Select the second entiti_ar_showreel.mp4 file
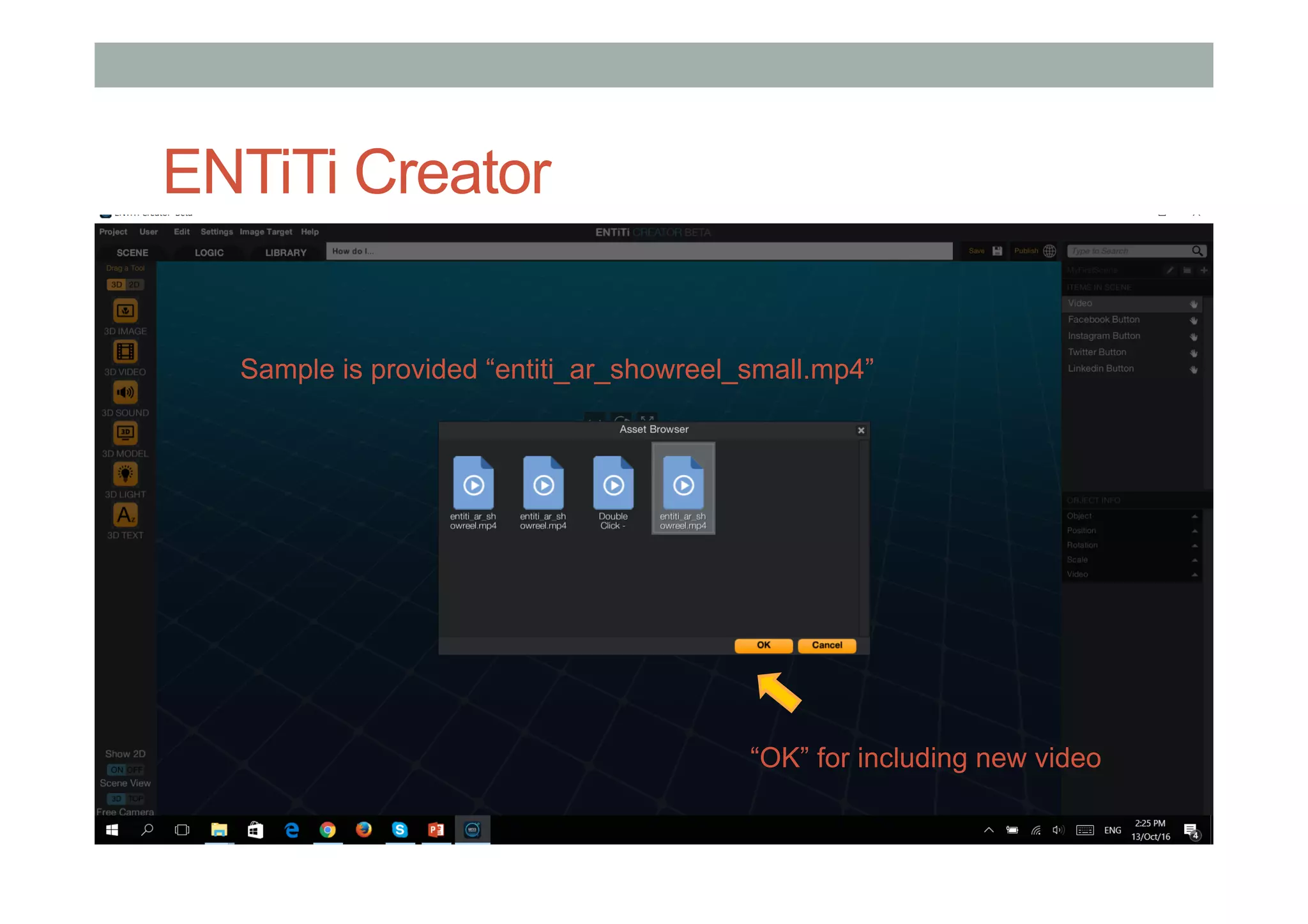Viewport: 1308px width, 924px height. pos(543,492)
